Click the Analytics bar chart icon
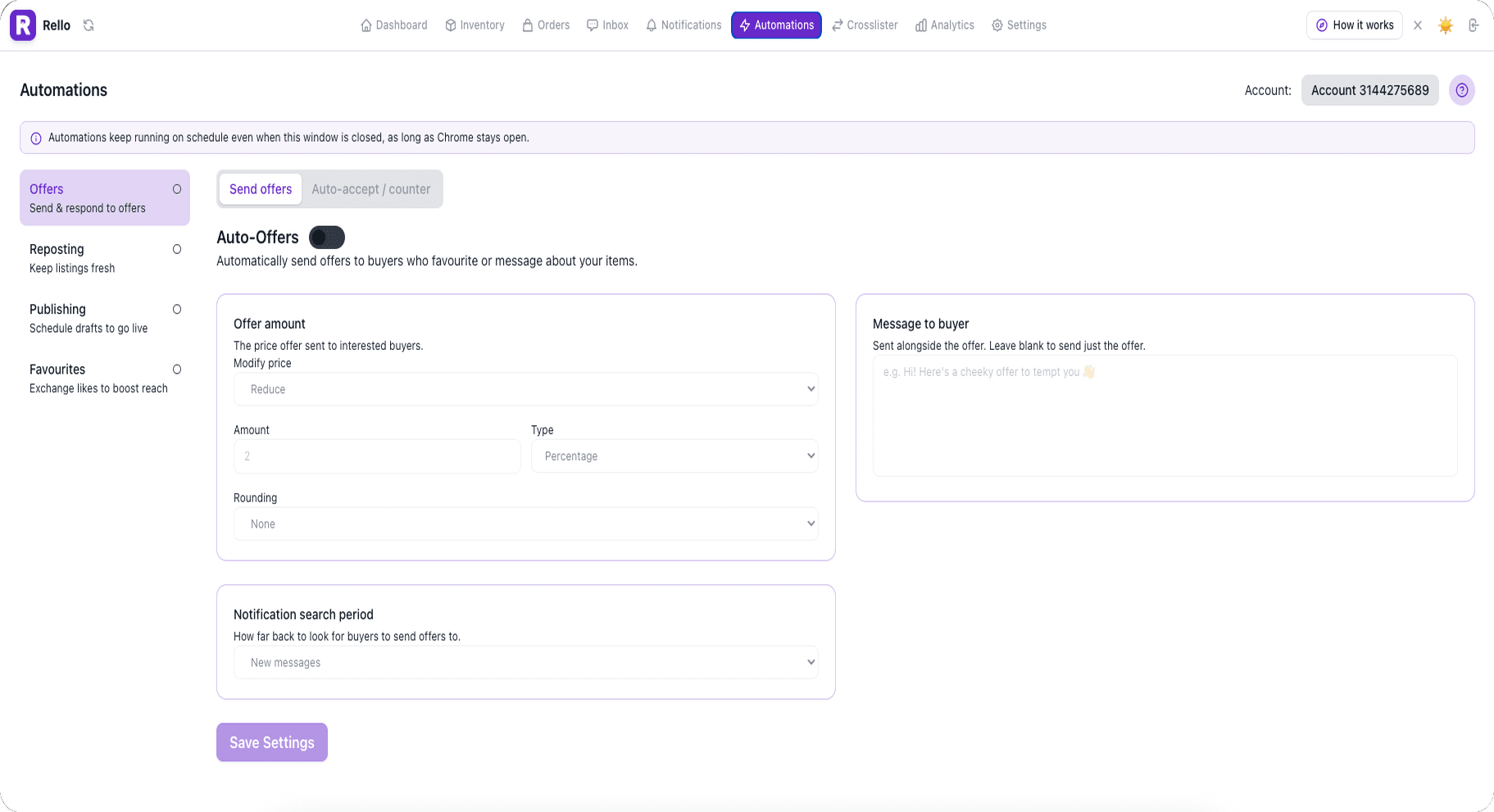The height and width of the screenshot is (812, 1494). [921, 25]
